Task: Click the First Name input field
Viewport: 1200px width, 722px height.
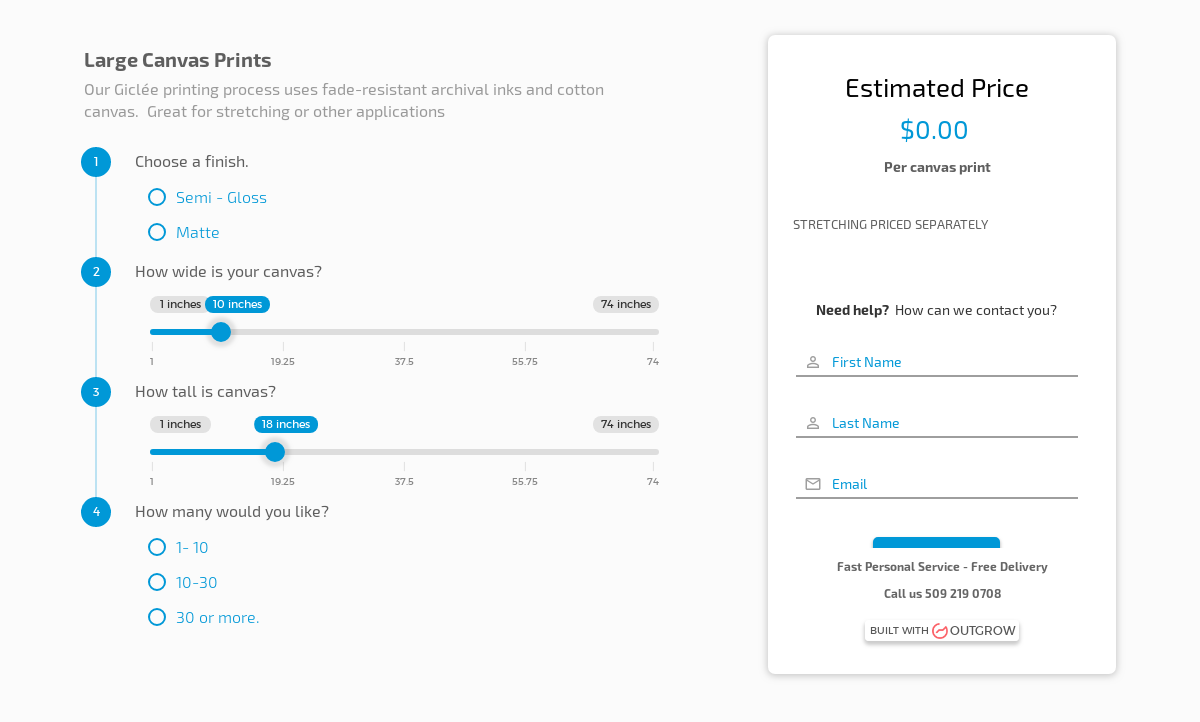Action: [x=937, y=362]
